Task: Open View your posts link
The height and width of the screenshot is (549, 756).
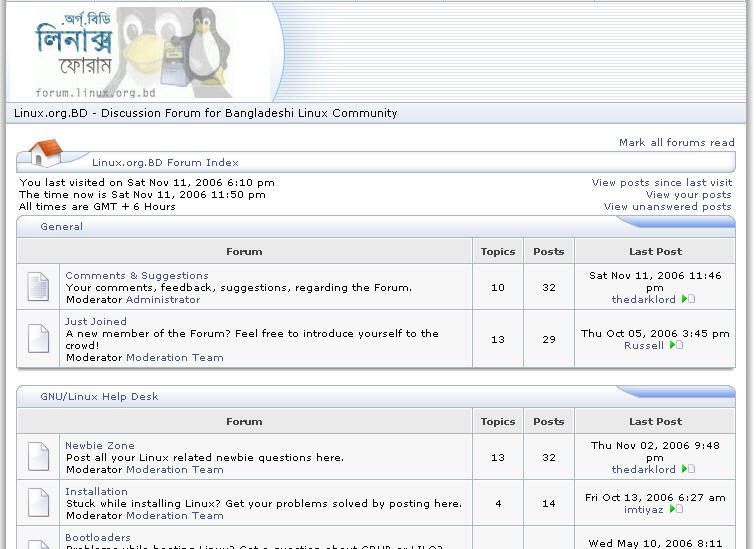Action: pyautogui.click(x=688, y=194)
